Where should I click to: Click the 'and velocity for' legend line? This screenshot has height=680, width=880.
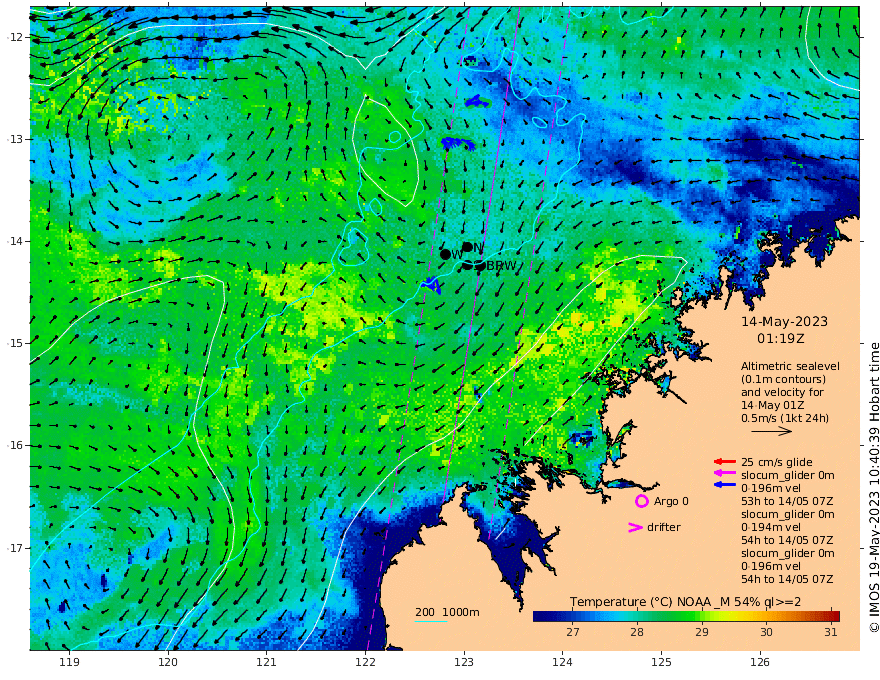[782, 392]
